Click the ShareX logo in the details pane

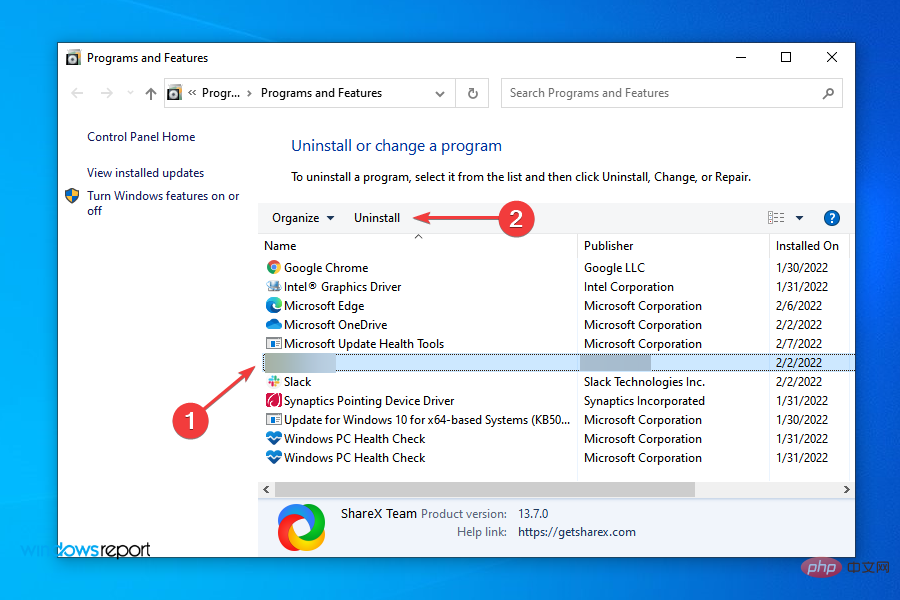tap(301, 526)
